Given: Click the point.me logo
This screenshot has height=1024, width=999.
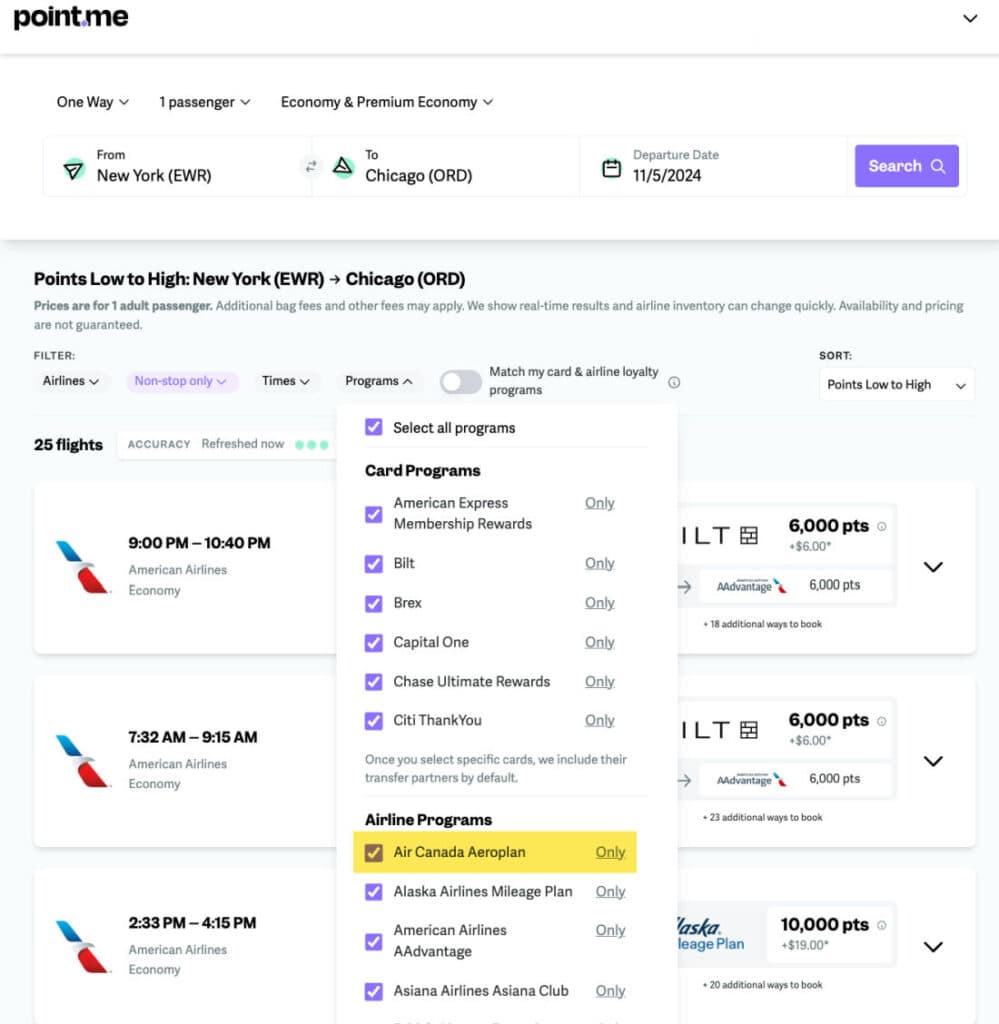Looking at the screenshot, I should pos(71,18).
